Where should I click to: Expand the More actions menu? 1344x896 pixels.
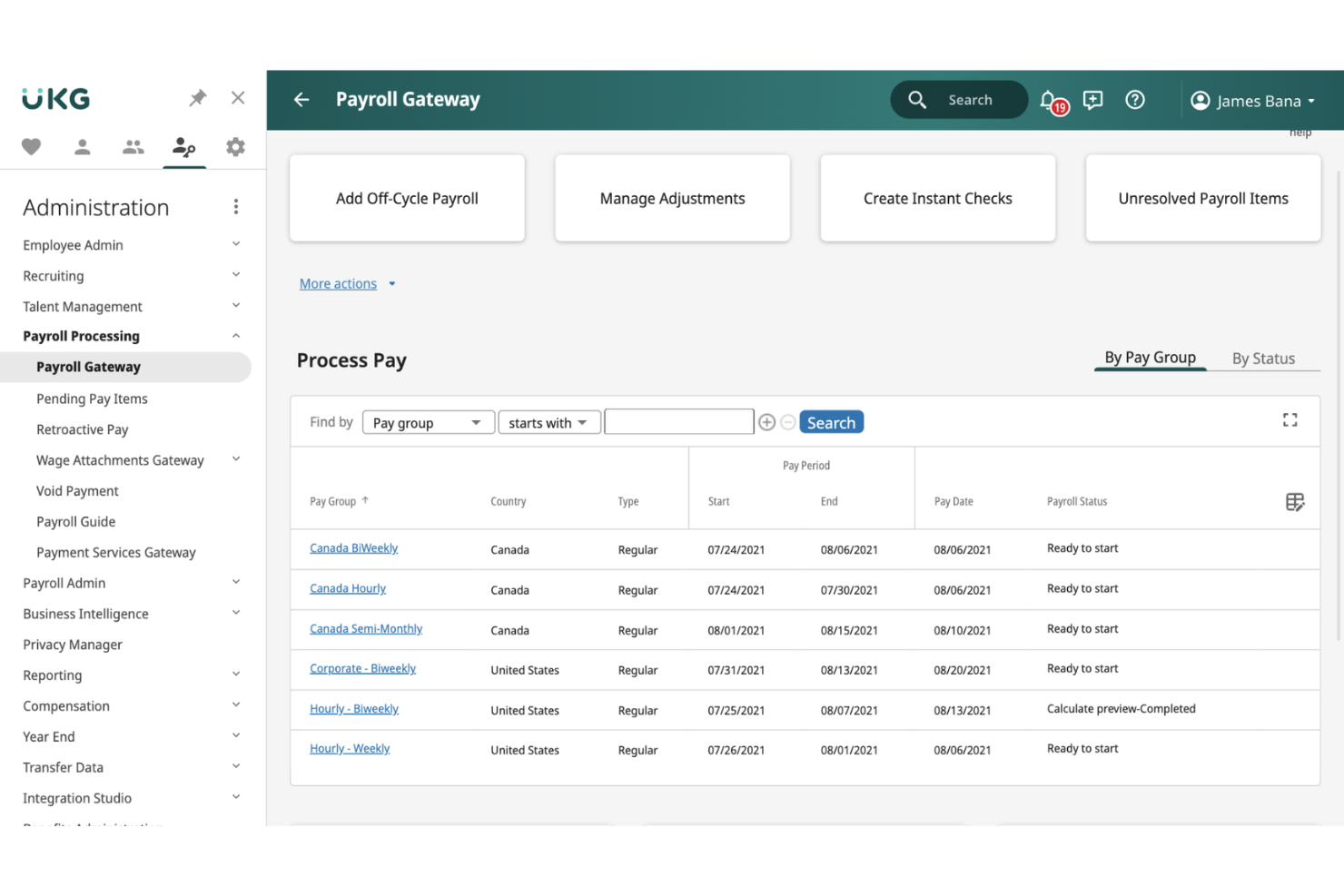point(347,284)
